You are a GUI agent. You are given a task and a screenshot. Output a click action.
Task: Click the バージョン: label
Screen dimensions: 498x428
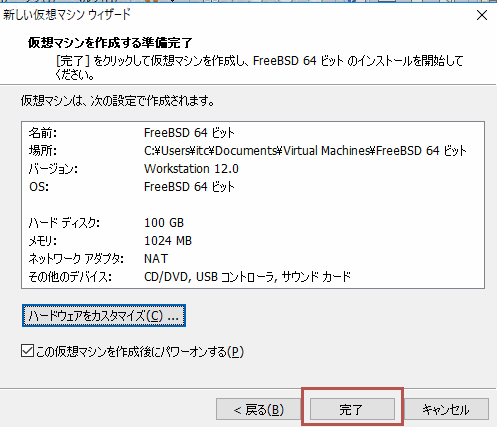[x=53, y=169]
